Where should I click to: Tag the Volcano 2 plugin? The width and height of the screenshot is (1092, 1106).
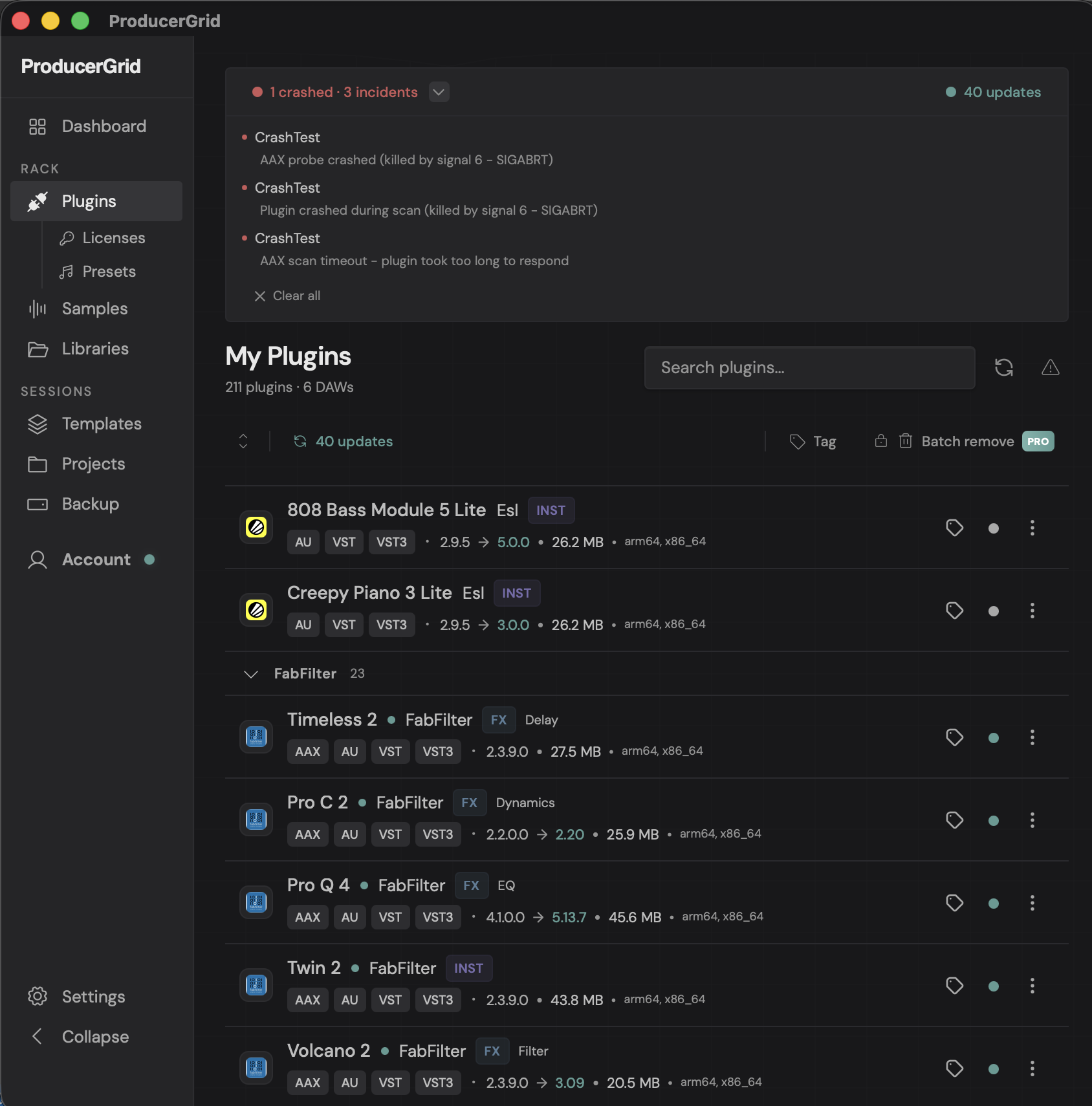pyautogui.click(x=955, y=1068)
